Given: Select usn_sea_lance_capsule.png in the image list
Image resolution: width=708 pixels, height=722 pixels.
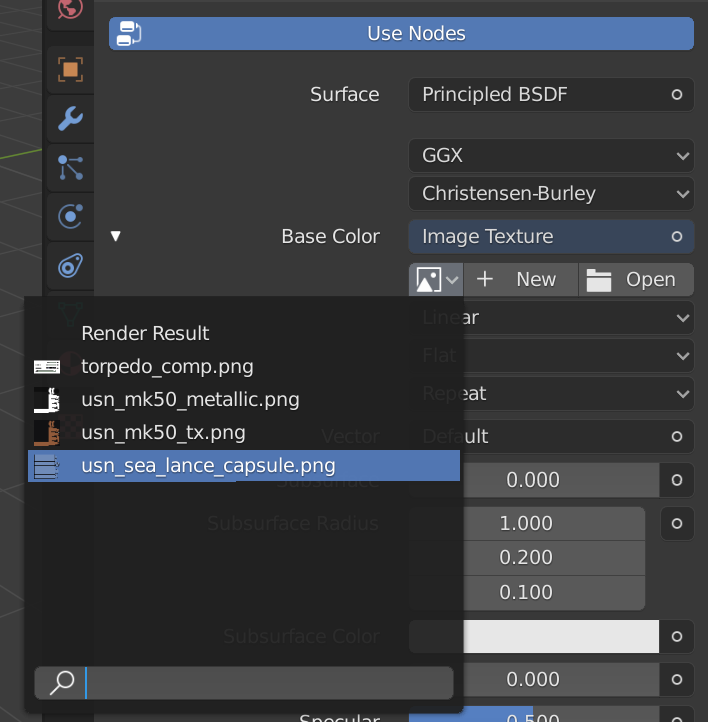Looking at the screenshot, I should coord(244,466).
